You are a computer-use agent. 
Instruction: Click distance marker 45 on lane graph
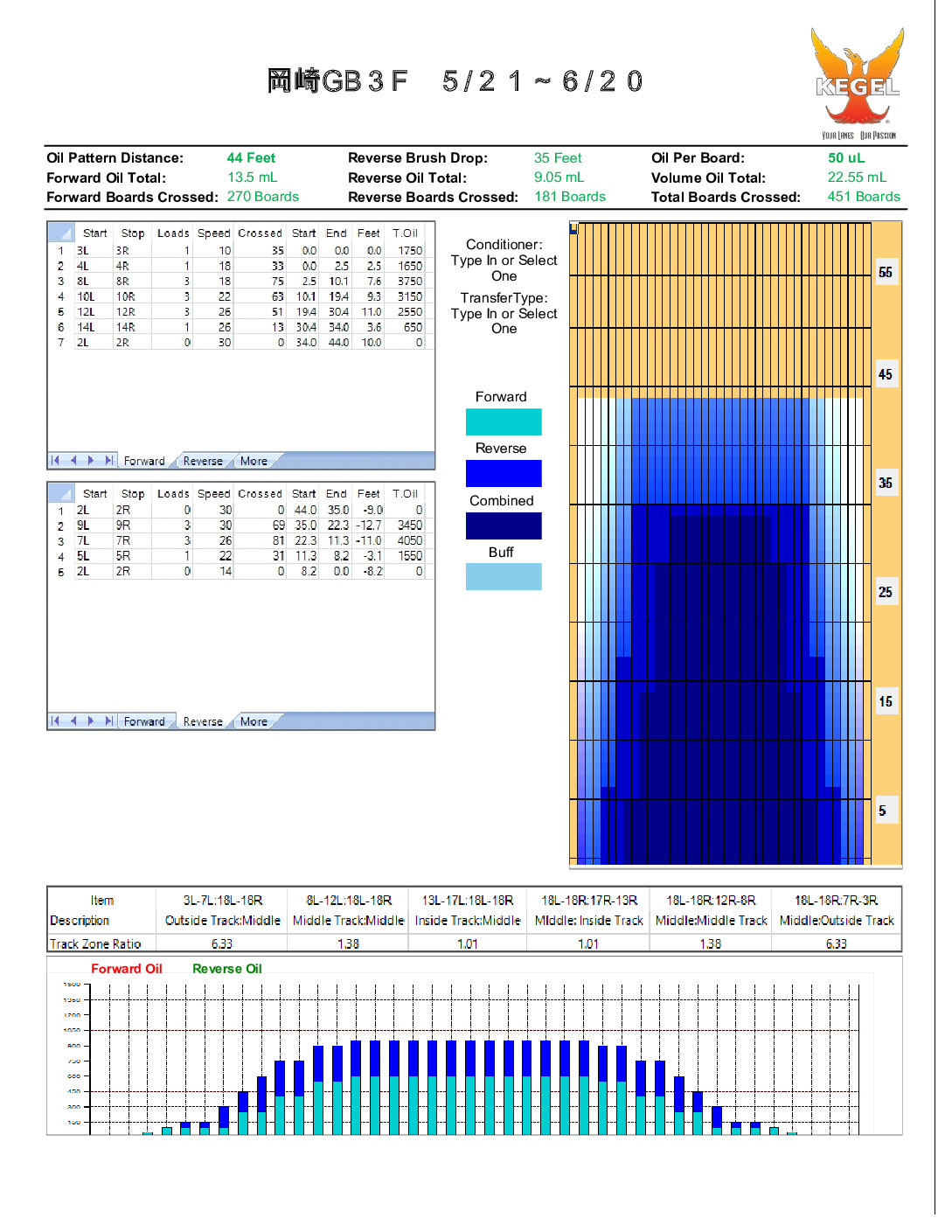tap(886, 374)
